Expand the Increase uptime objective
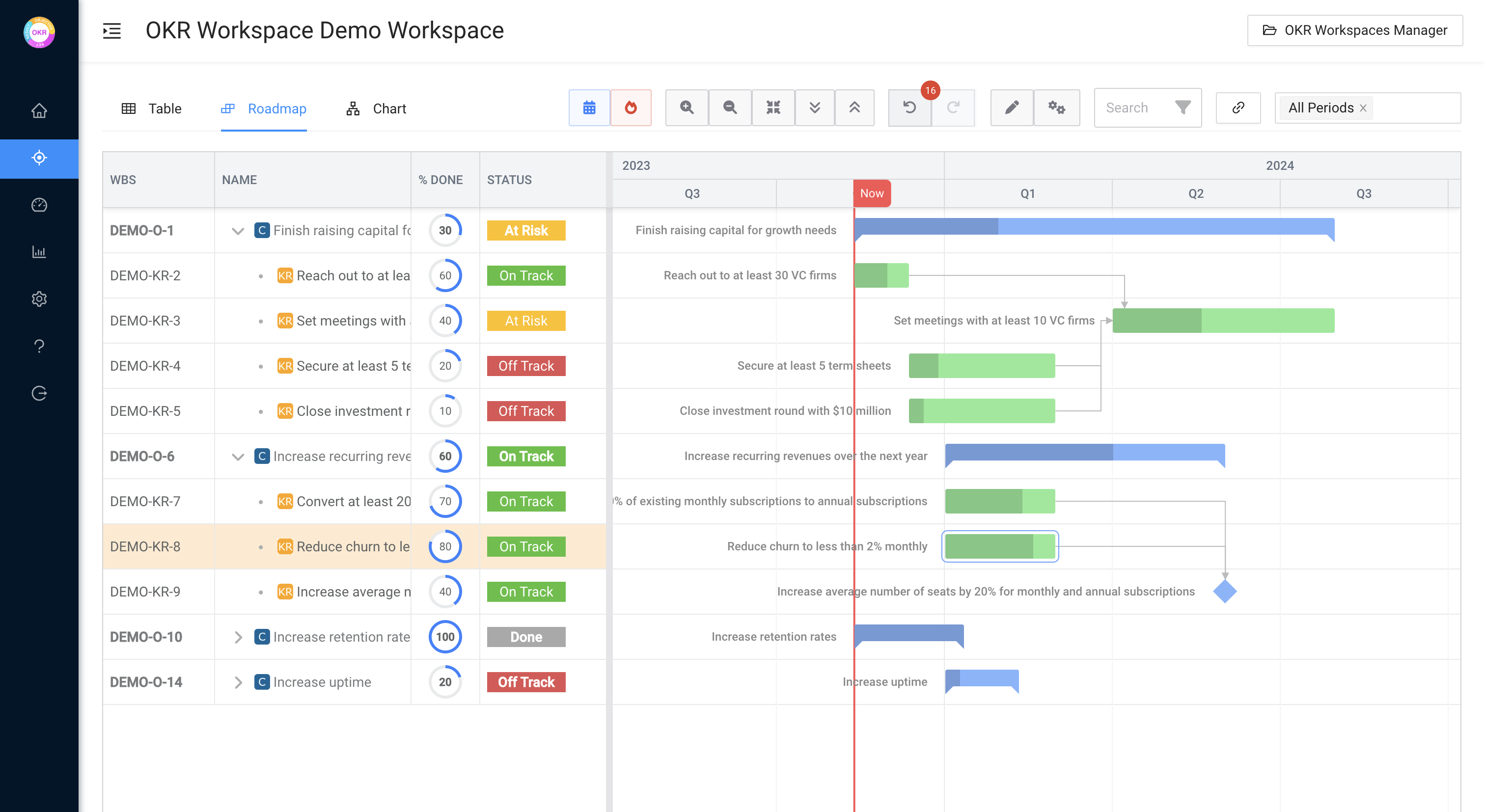1485x812 pixels. 238,682
